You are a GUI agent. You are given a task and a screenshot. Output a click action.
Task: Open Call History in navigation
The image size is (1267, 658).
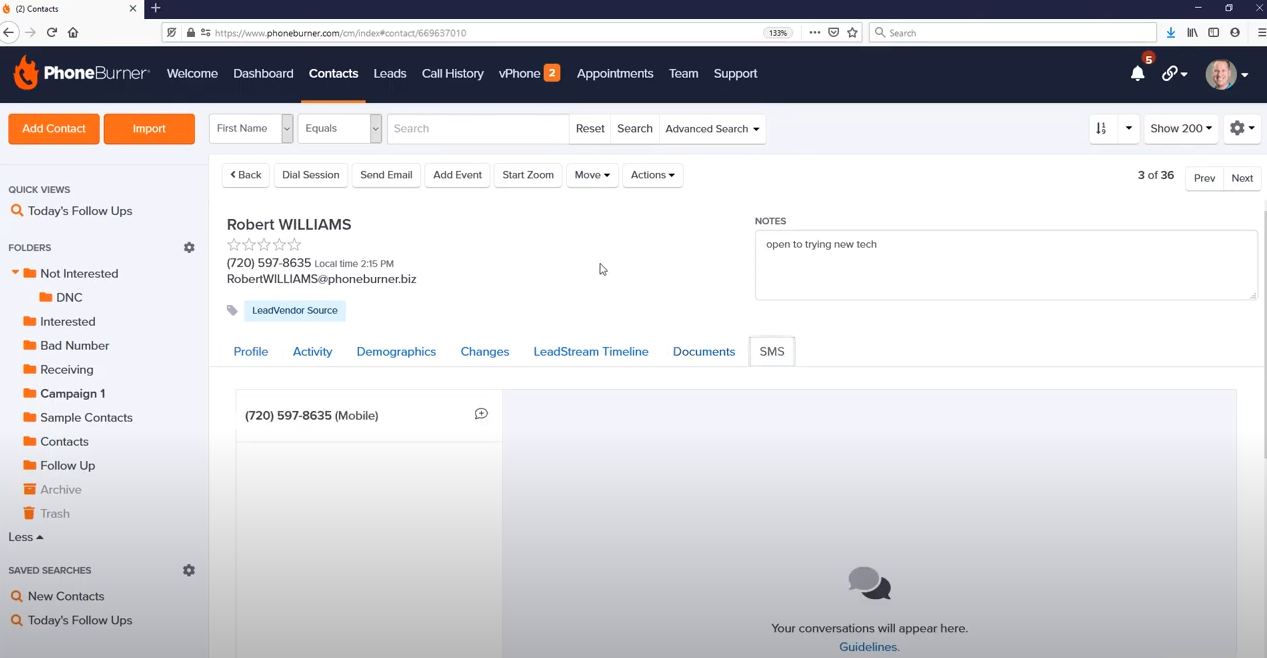coord(452,74)
